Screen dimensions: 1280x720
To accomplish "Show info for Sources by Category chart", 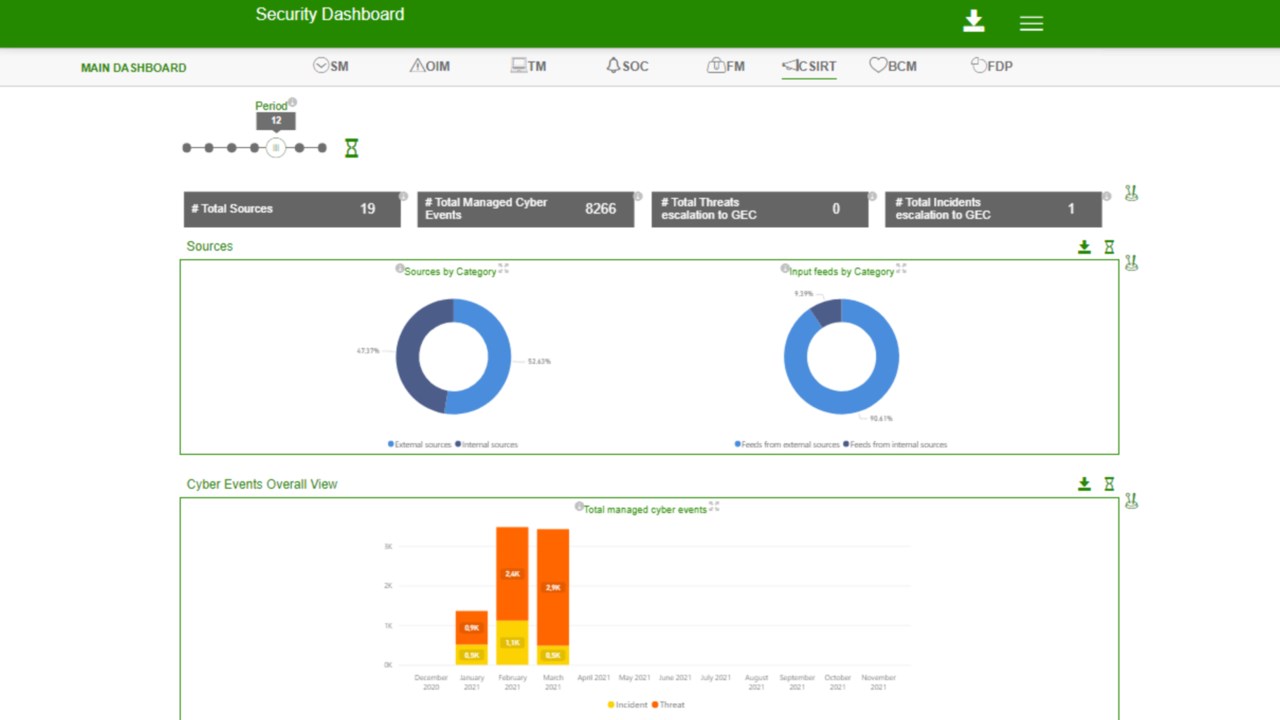I will 400,269.
